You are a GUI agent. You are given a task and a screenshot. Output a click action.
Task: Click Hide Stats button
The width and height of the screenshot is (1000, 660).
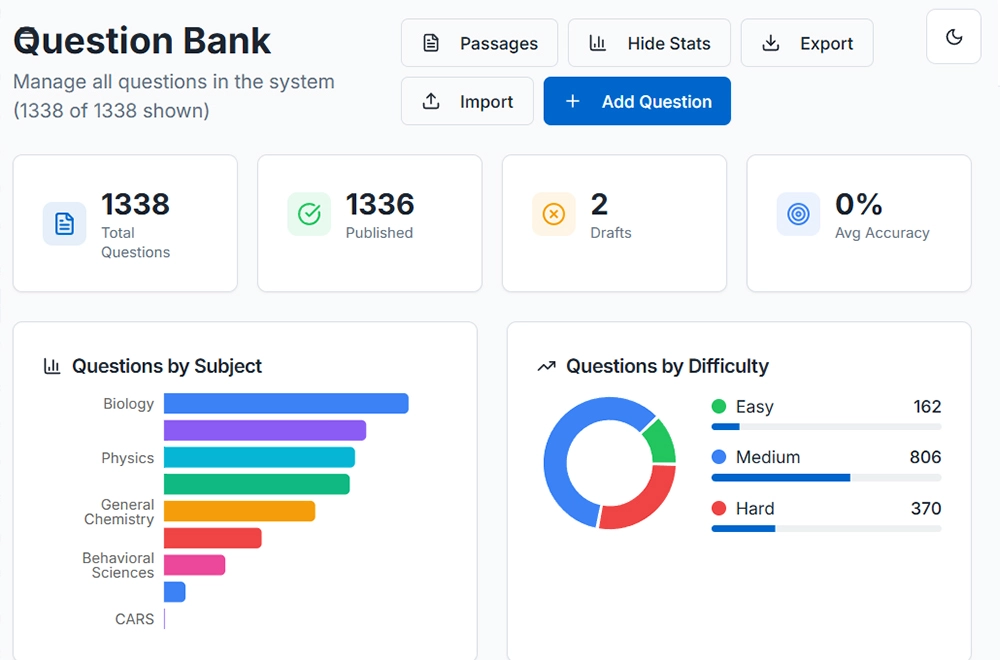[x=649, y=43]
